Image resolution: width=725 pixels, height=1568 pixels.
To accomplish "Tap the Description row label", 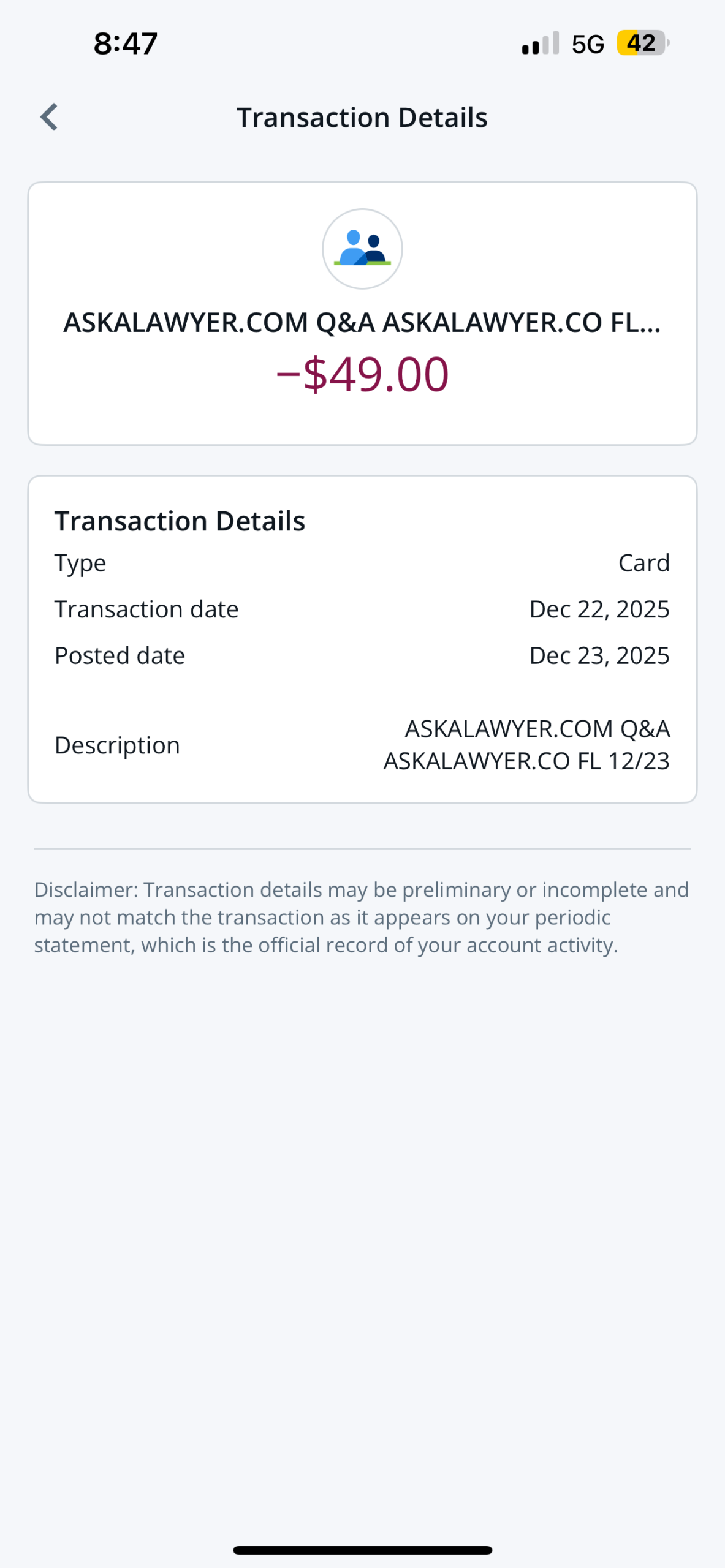I will pos(117,745).
